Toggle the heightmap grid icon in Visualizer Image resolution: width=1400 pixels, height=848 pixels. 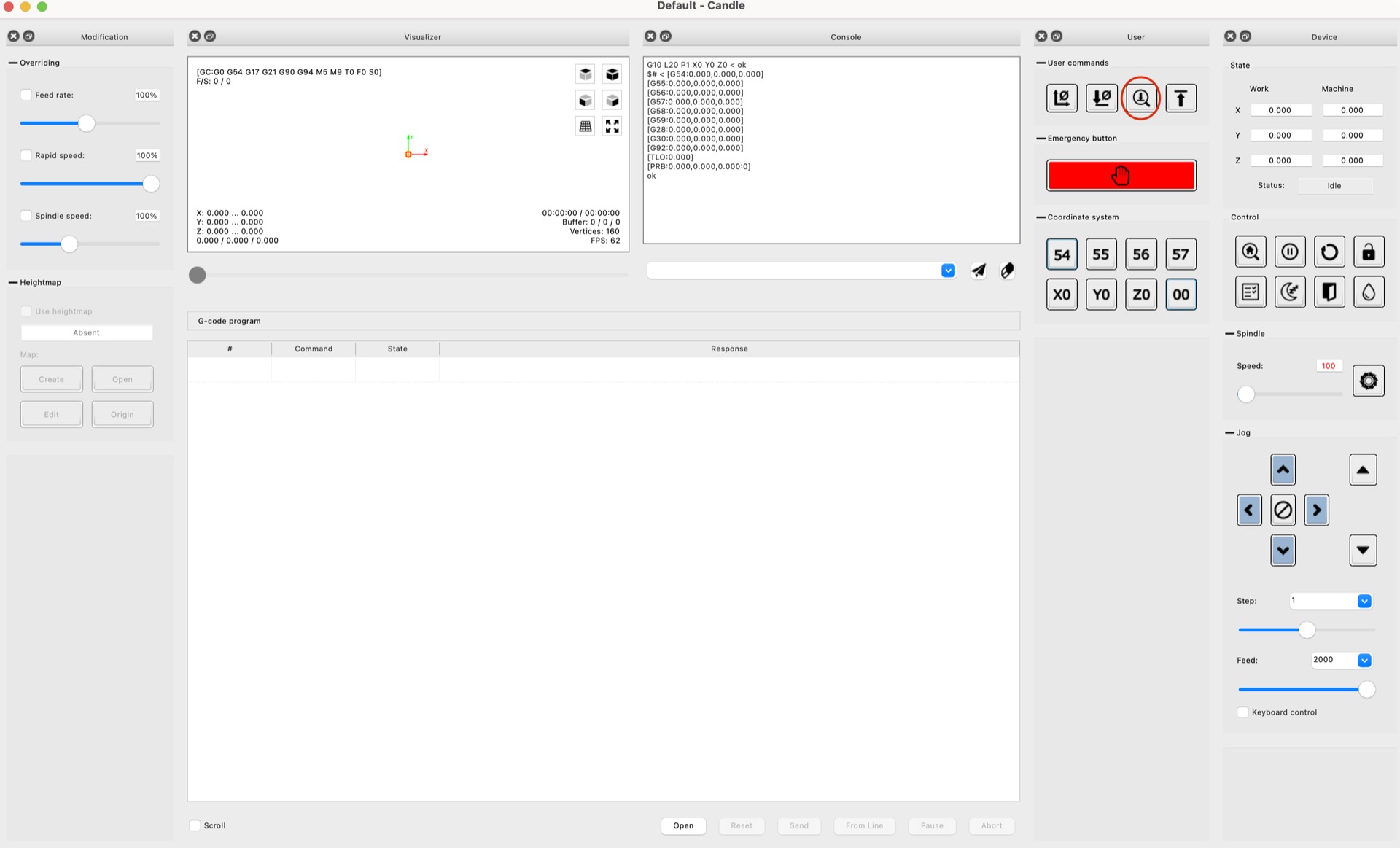pyautogui.click(x=585, y=125)
